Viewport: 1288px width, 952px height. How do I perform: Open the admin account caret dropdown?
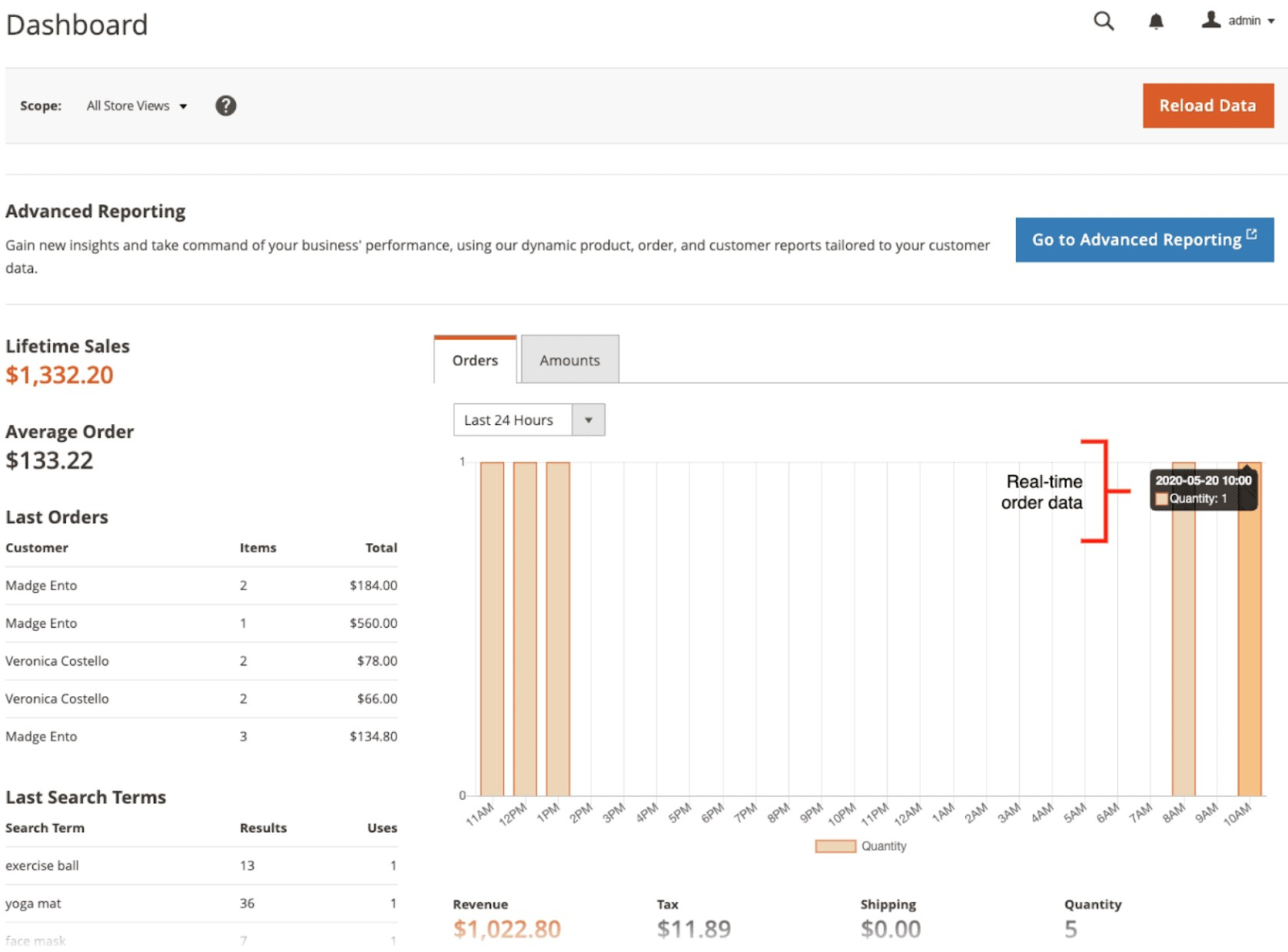point(1273,22)
